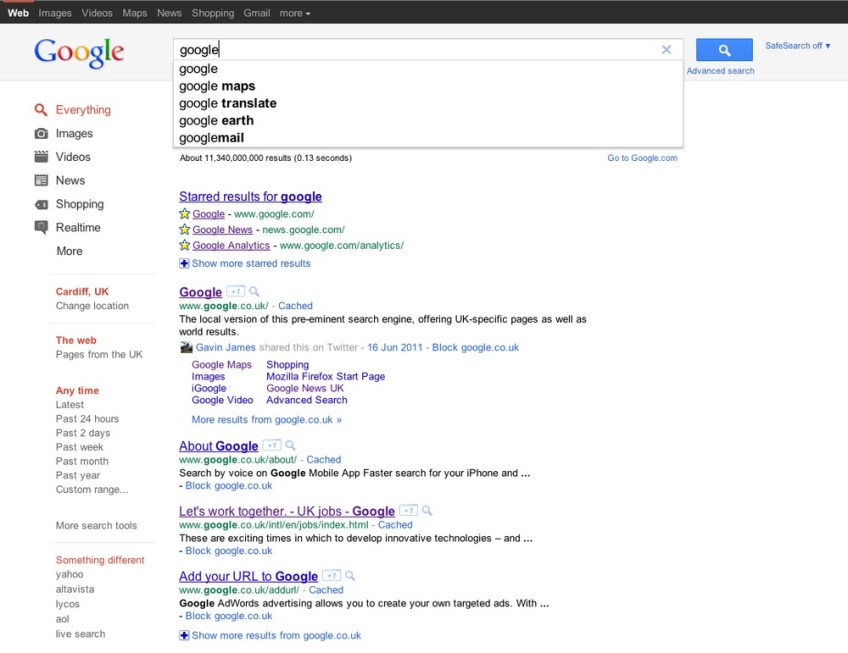Open the SafeSearch off dropdown

(x=798, y=46)
